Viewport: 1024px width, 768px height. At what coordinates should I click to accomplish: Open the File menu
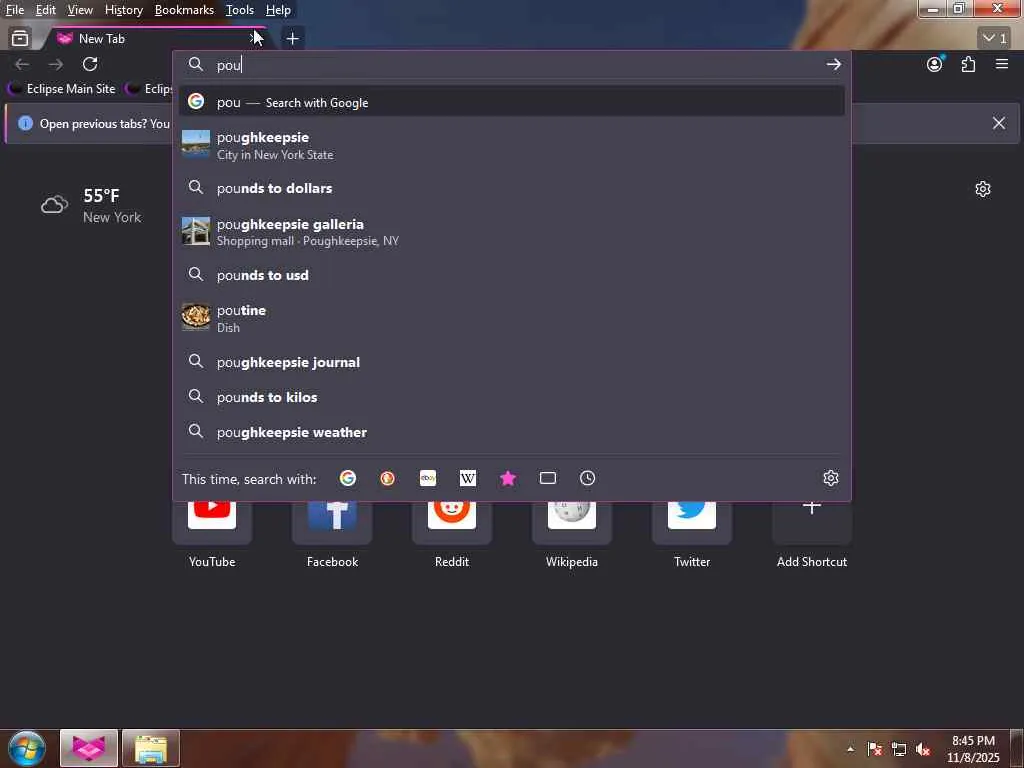point(14,10)
